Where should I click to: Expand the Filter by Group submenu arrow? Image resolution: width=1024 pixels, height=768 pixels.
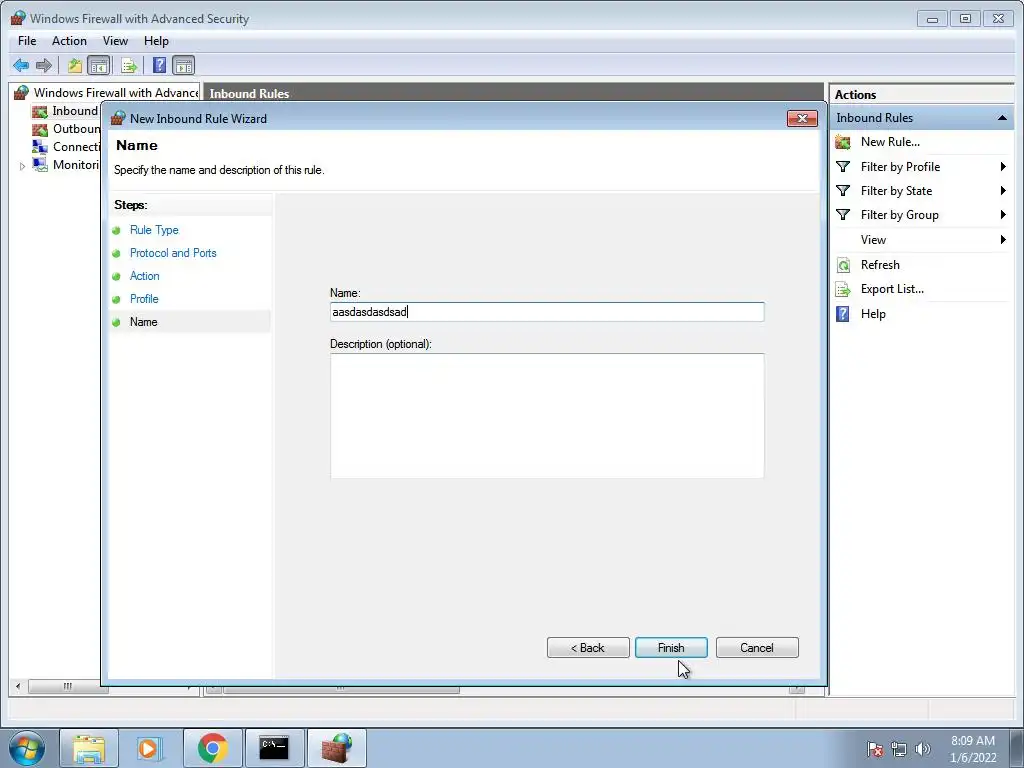coord(1003,215)
